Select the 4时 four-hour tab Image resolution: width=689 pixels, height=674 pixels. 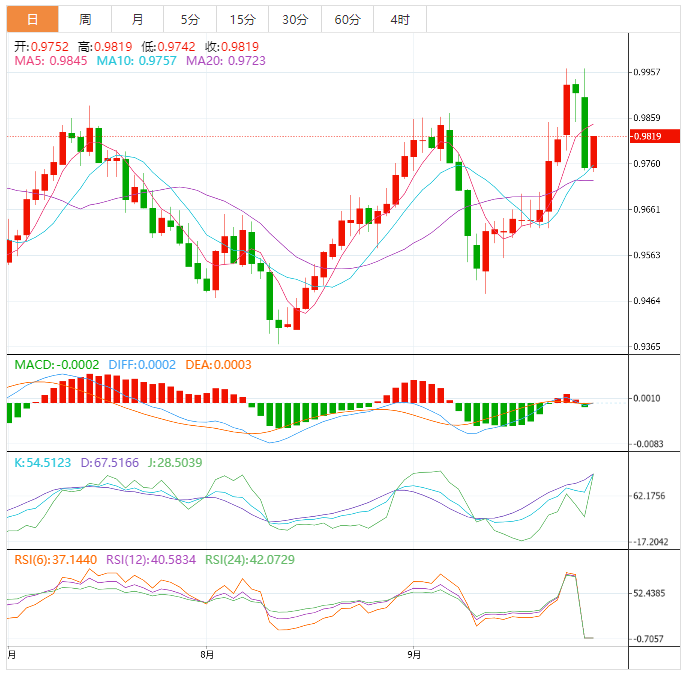pos(400,19)
